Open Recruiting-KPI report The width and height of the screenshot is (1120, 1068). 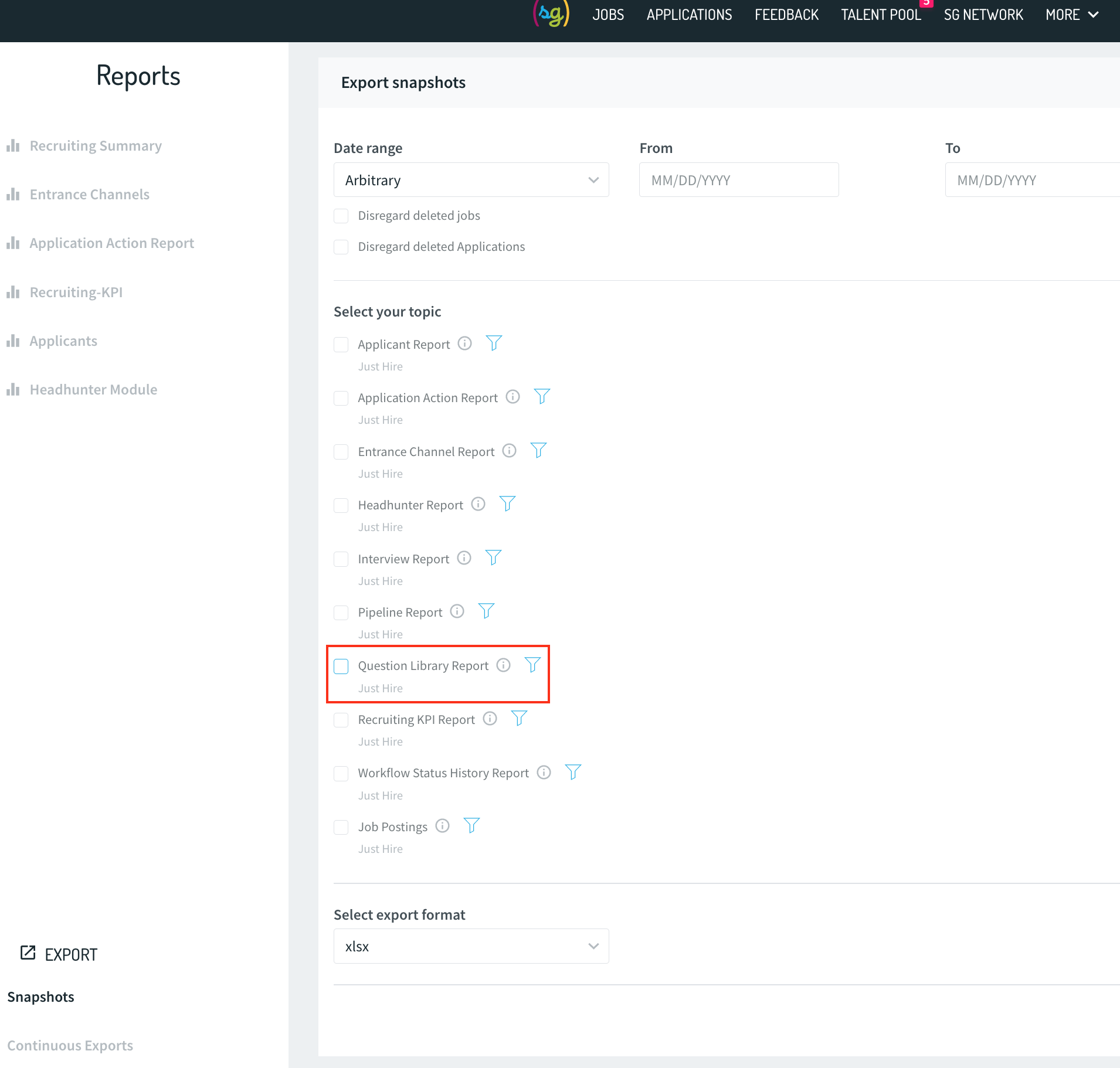pos(76,292)
